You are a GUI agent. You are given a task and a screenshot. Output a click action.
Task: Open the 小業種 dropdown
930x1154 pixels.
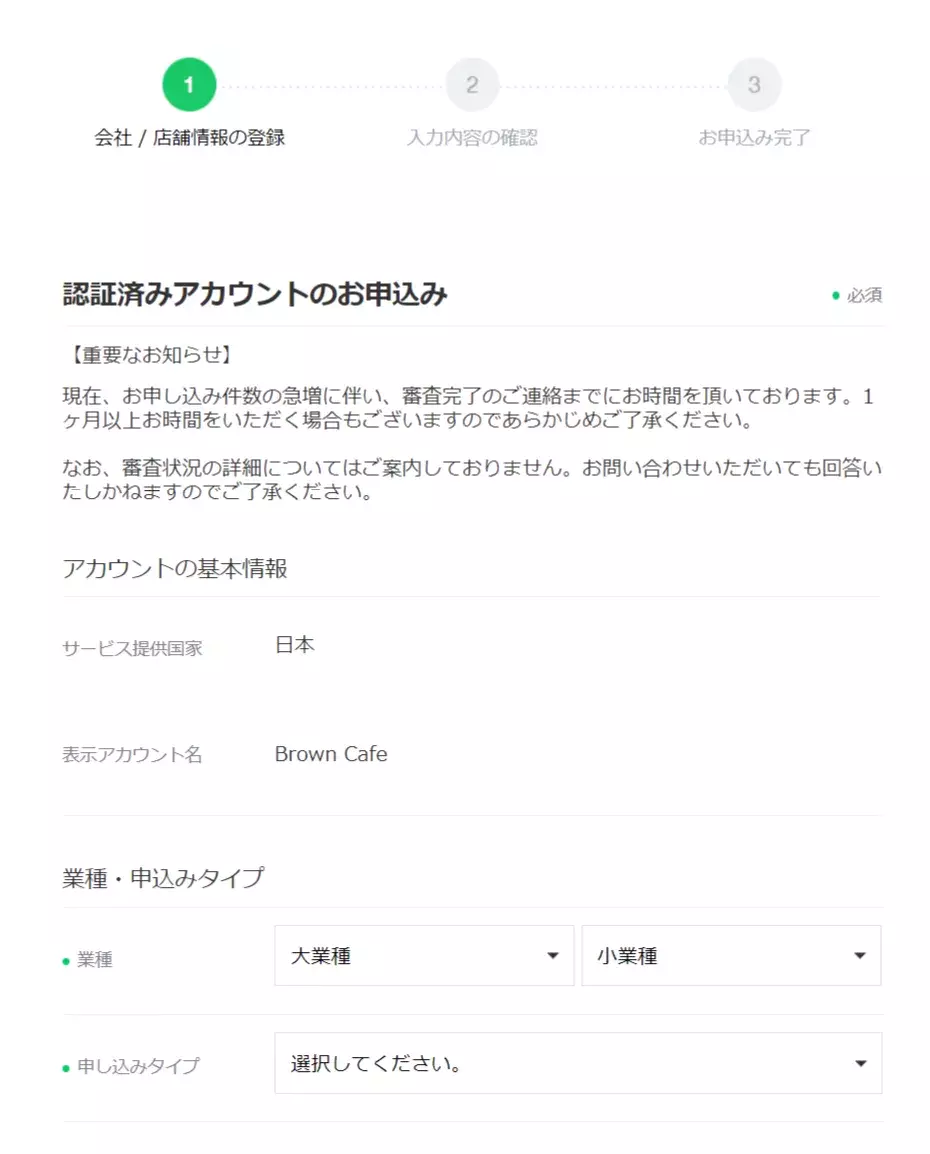[x=731, y=955]
